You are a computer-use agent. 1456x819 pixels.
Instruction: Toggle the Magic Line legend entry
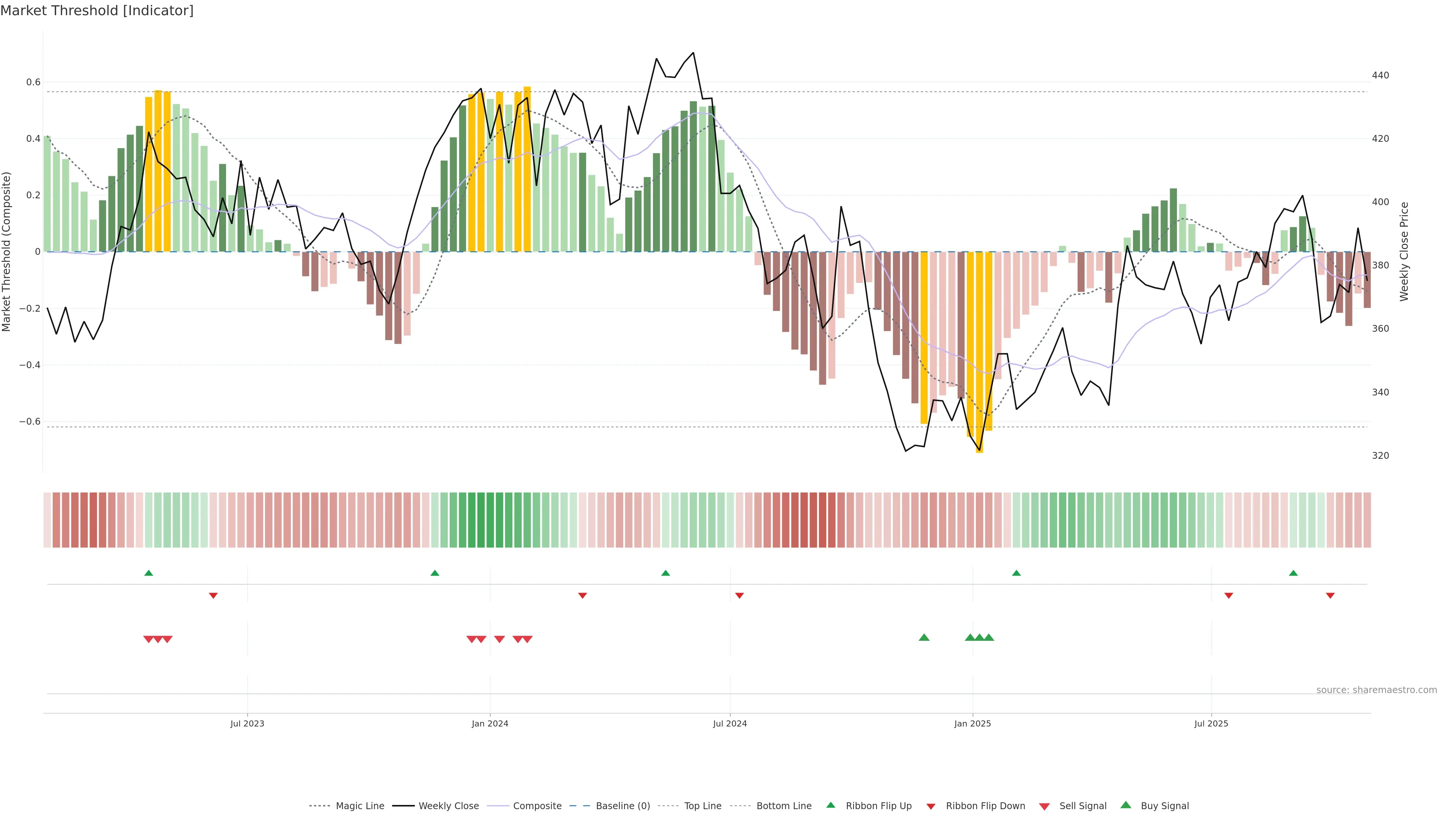(359, 806)
